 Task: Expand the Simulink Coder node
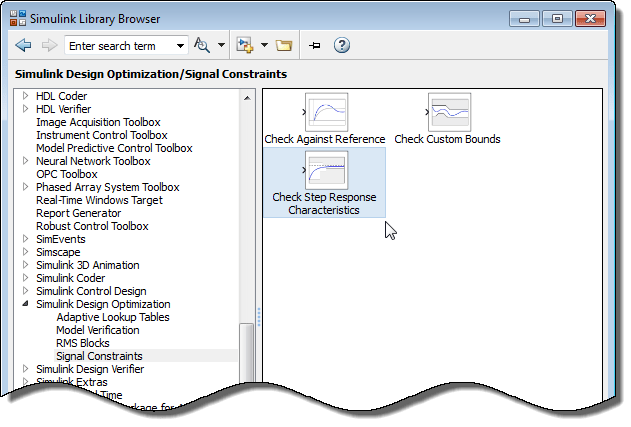click(x=25, y=278)
